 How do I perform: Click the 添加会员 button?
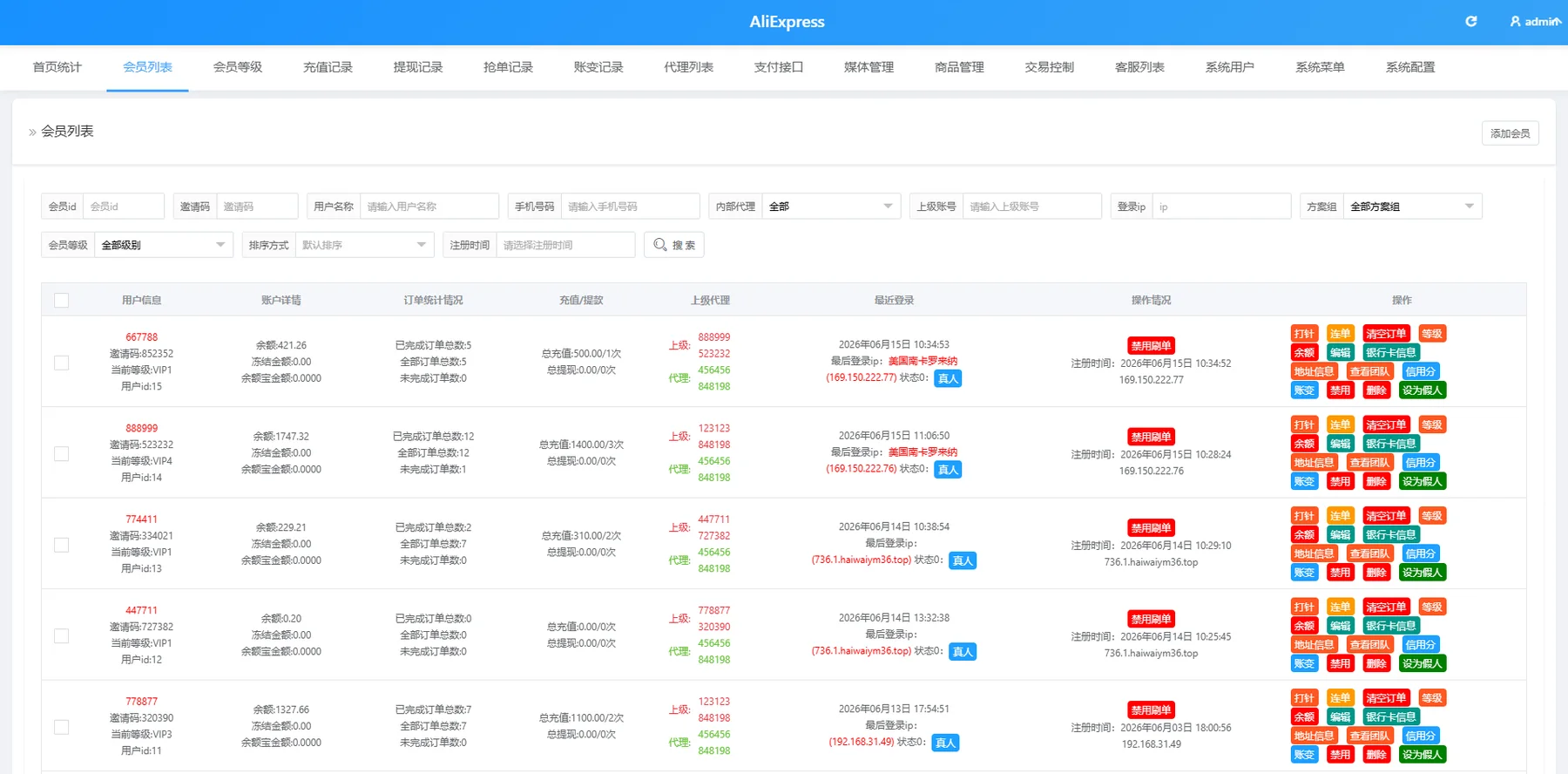tap(1511, 133)
